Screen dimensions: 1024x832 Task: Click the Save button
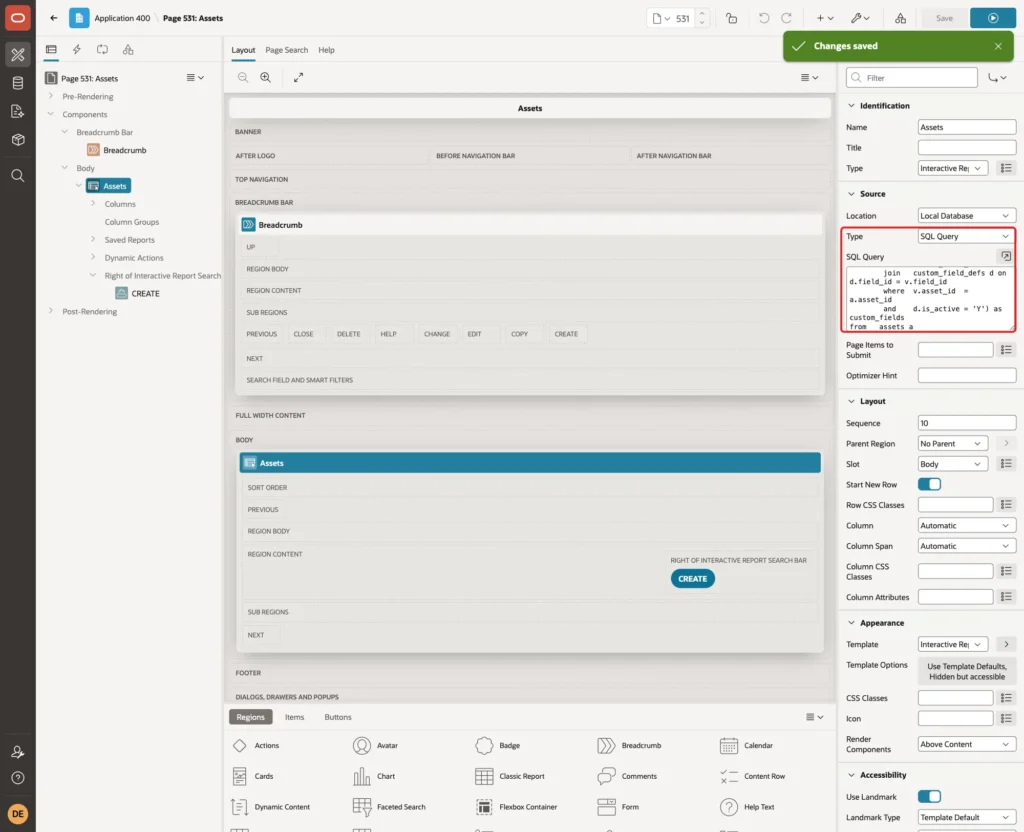point(944,18)
